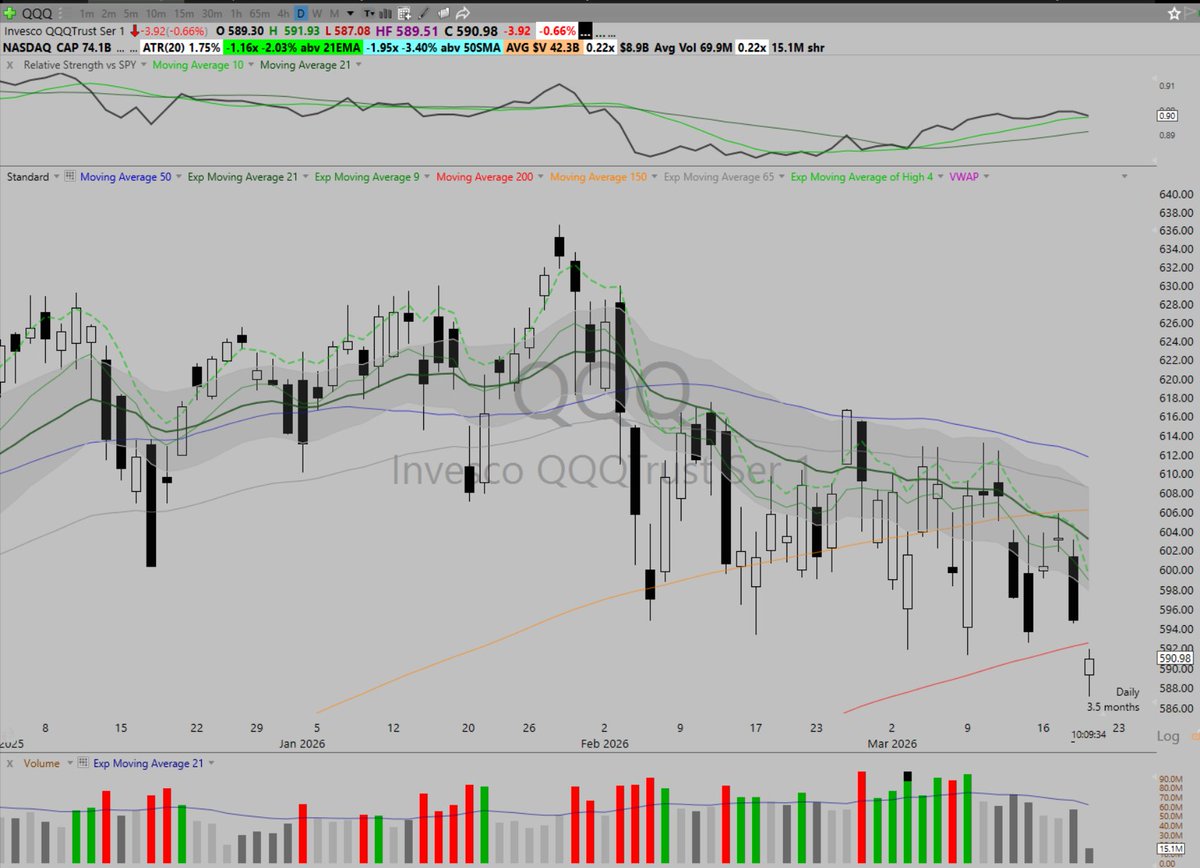The width and height of the screenshot is (1200, 868).
Task: Click the share arrow icon
Action: 463,13
